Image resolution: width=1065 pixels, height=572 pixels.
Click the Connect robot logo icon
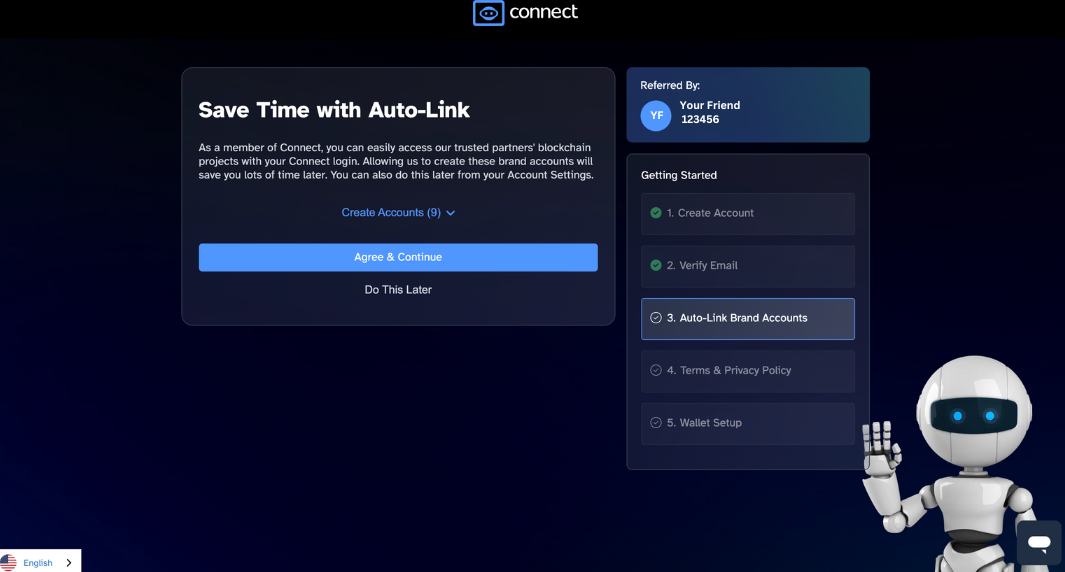488,13
